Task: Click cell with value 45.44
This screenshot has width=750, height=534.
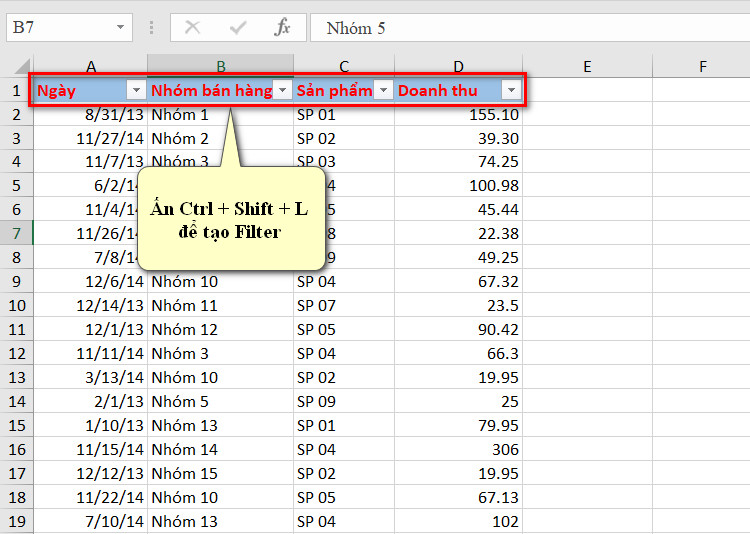Action: click(458, 209)
